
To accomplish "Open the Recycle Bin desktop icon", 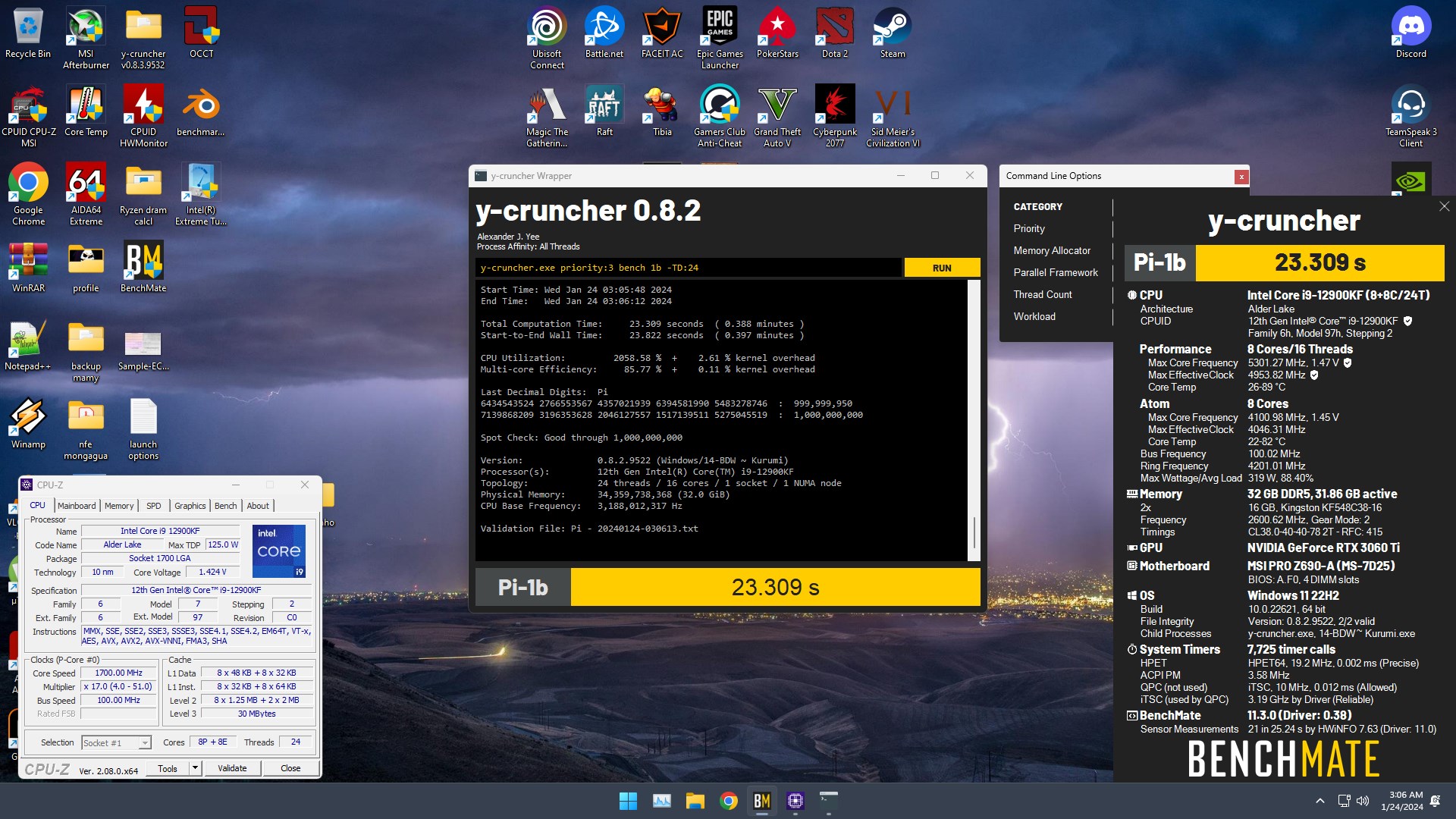I will point(28,33).
